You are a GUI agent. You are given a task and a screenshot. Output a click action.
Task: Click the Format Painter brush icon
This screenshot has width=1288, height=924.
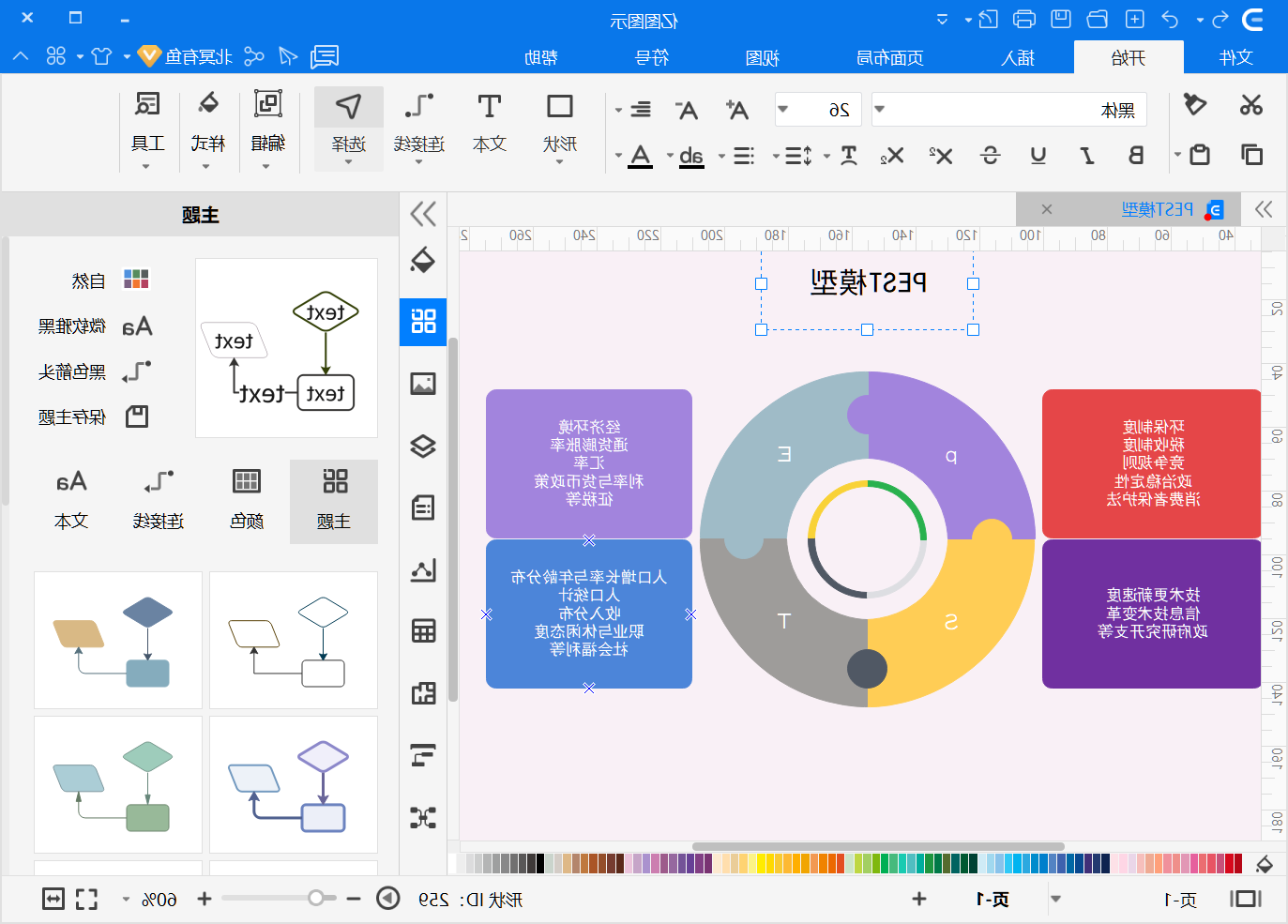(x=1194, y=104)
